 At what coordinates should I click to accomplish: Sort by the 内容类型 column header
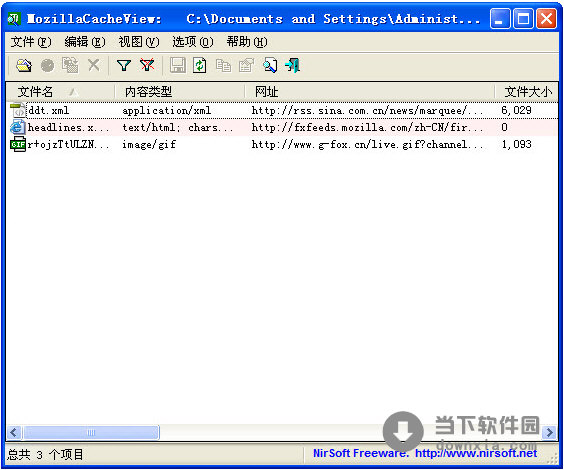[x=180, y=92]
